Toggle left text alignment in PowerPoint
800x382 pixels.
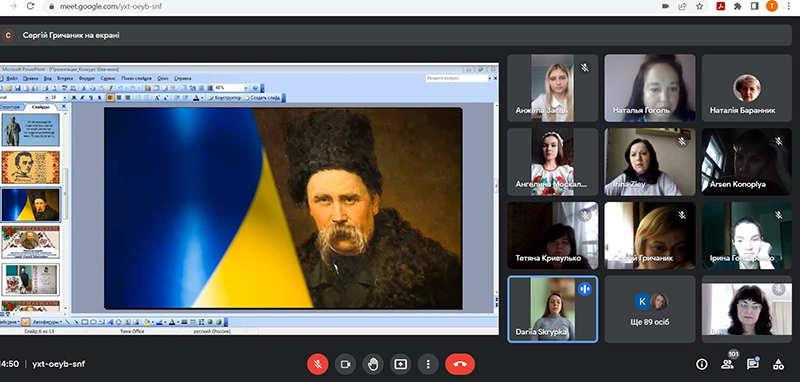[x=110, y=97]
